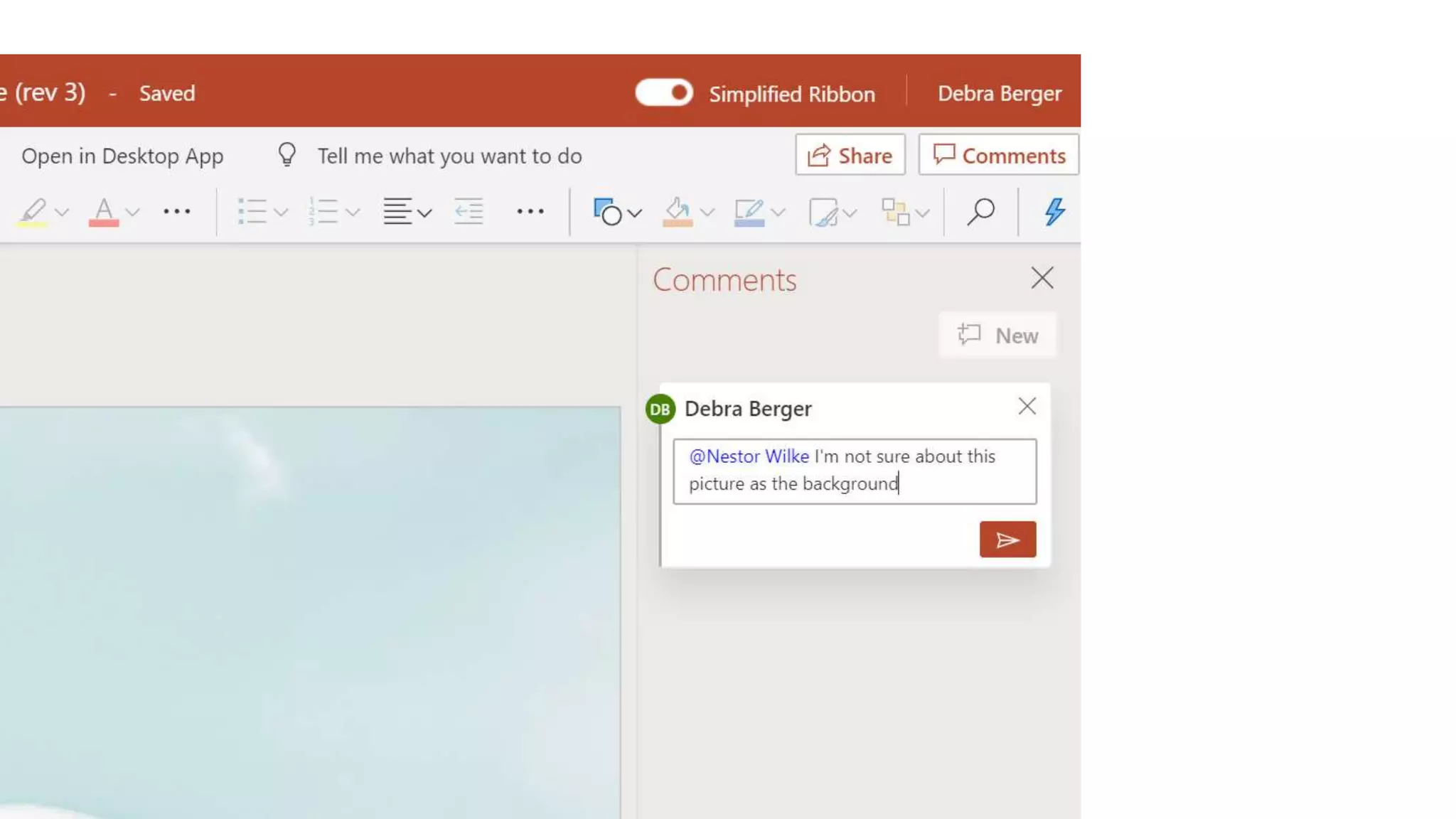Send the comment with arrow button
Screen dimensions: 1456x819
tap(1007, 540)
